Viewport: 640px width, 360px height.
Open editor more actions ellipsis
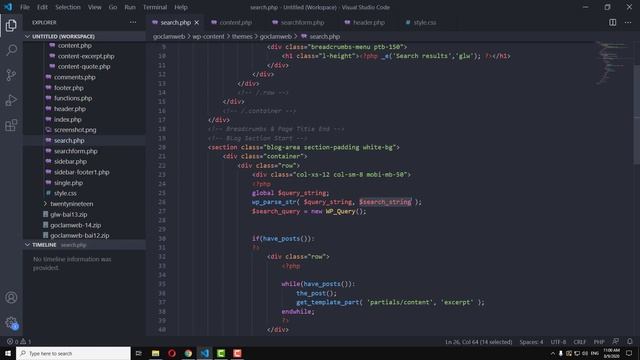click(628, 22)
